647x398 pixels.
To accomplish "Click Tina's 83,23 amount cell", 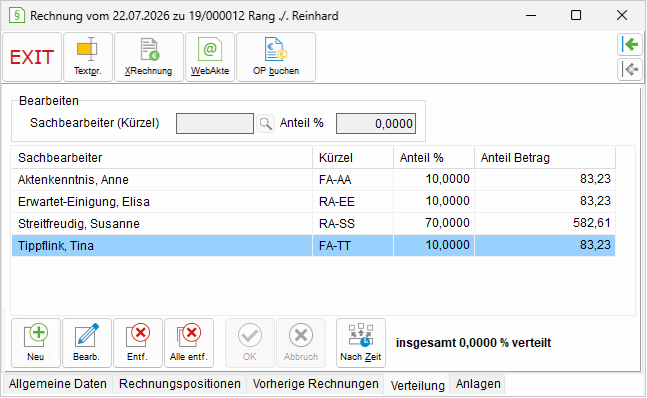I will [x=545, y=245].
